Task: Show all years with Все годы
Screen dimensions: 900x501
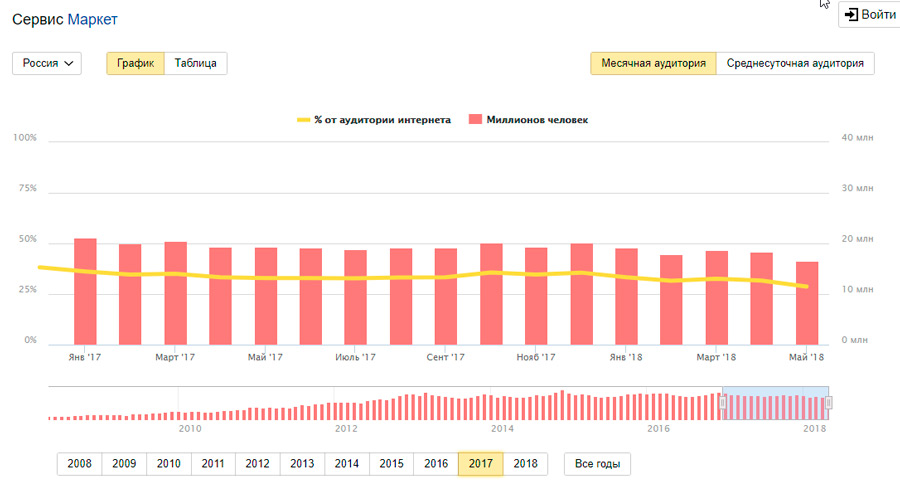Action: 597,464
